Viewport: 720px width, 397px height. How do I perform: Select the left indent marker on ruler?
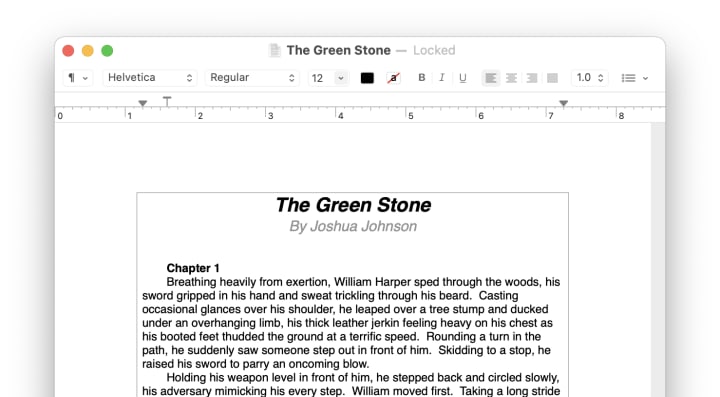tap(143, 104)
